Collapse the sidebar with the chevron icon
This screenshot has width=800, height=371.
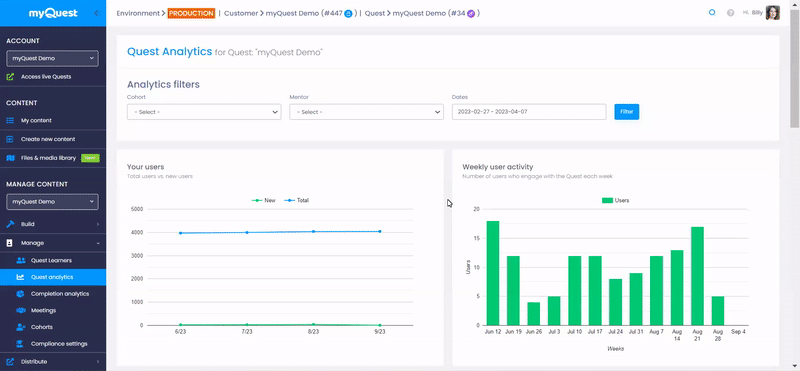[x=96, y=13]
